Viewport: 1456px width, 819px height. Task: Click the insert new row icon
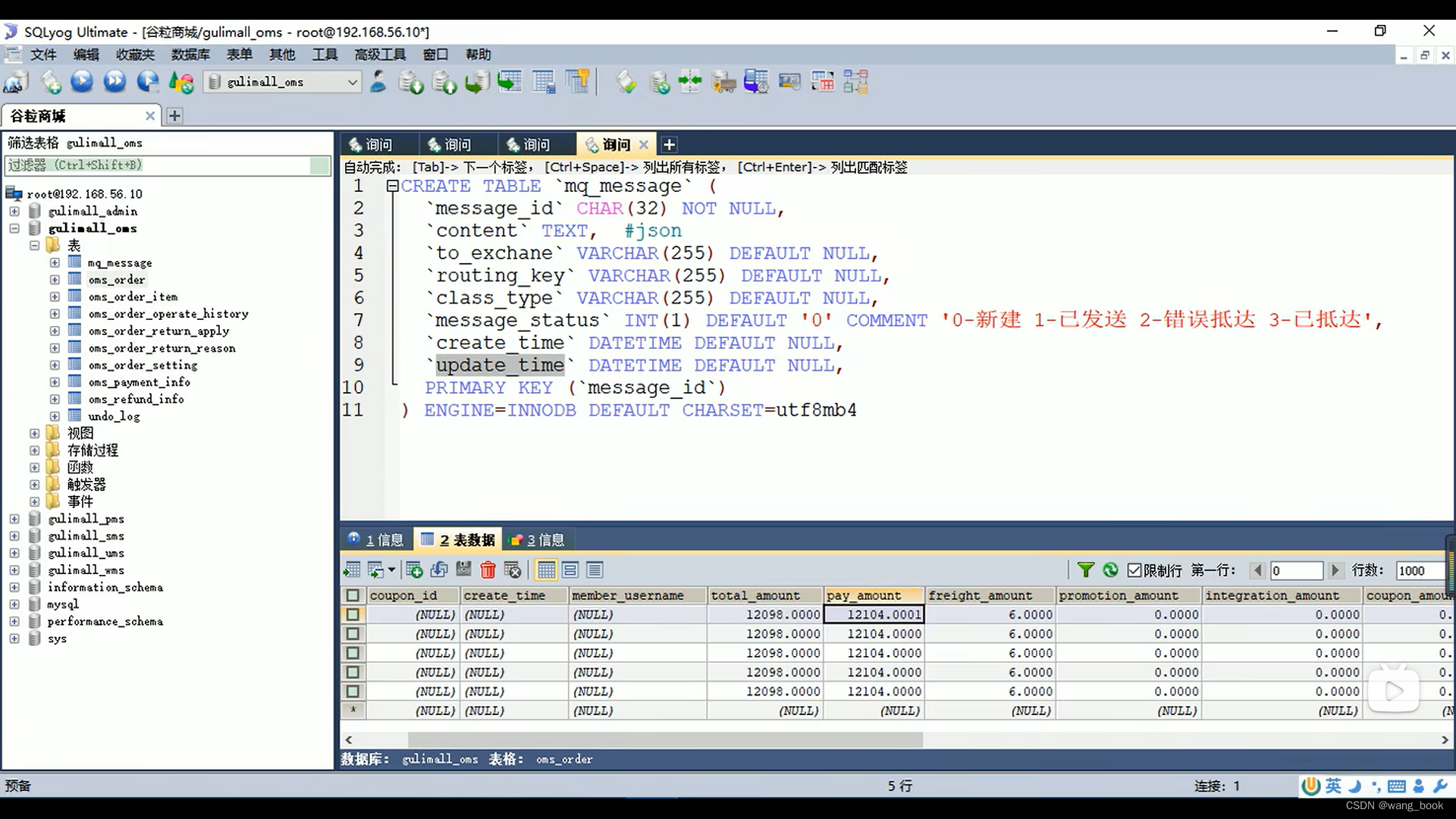pos(414,570)
